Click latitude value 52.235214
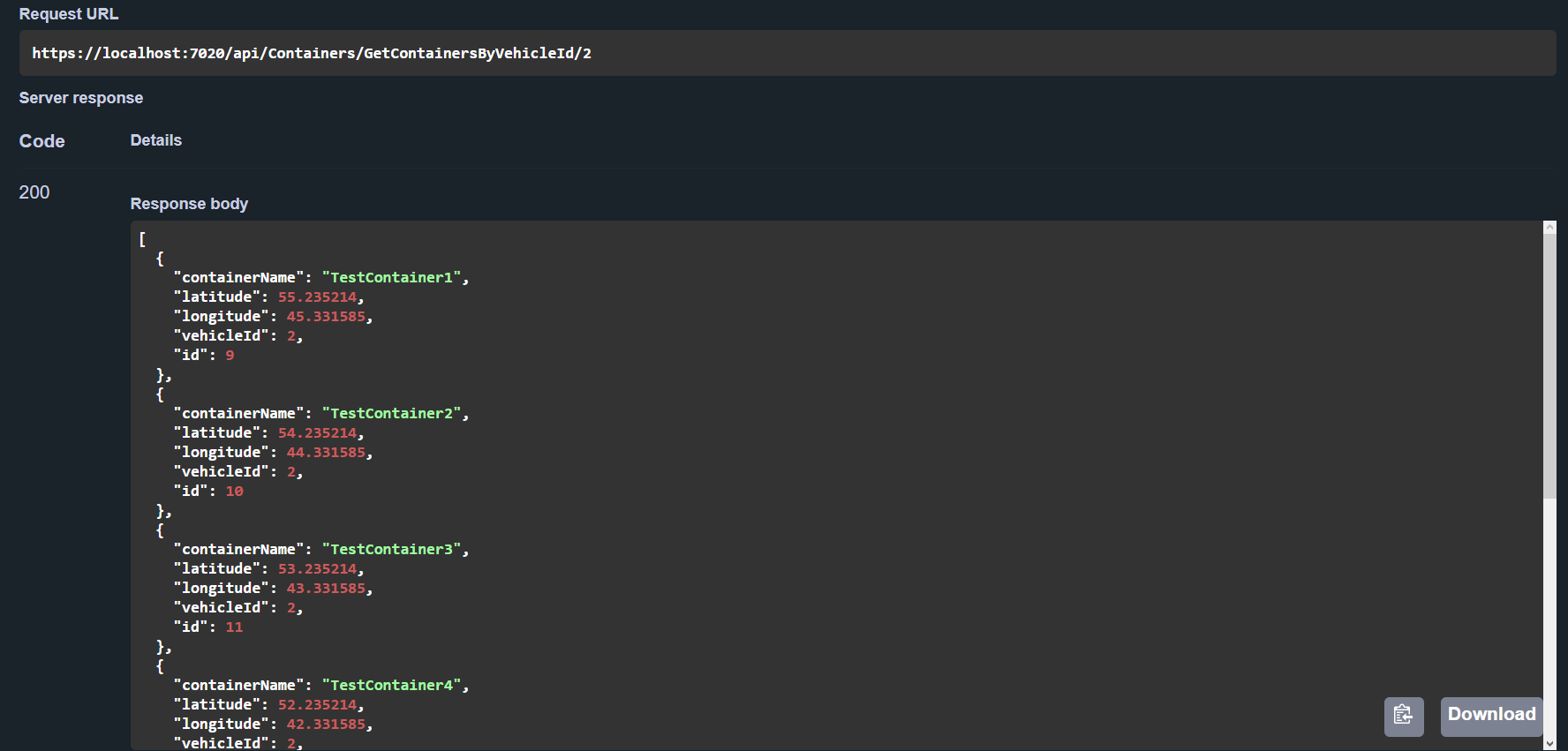Image resolution: width=1568 pixels, height=751 pixels. pyautogui.click(x=317, y=704)
